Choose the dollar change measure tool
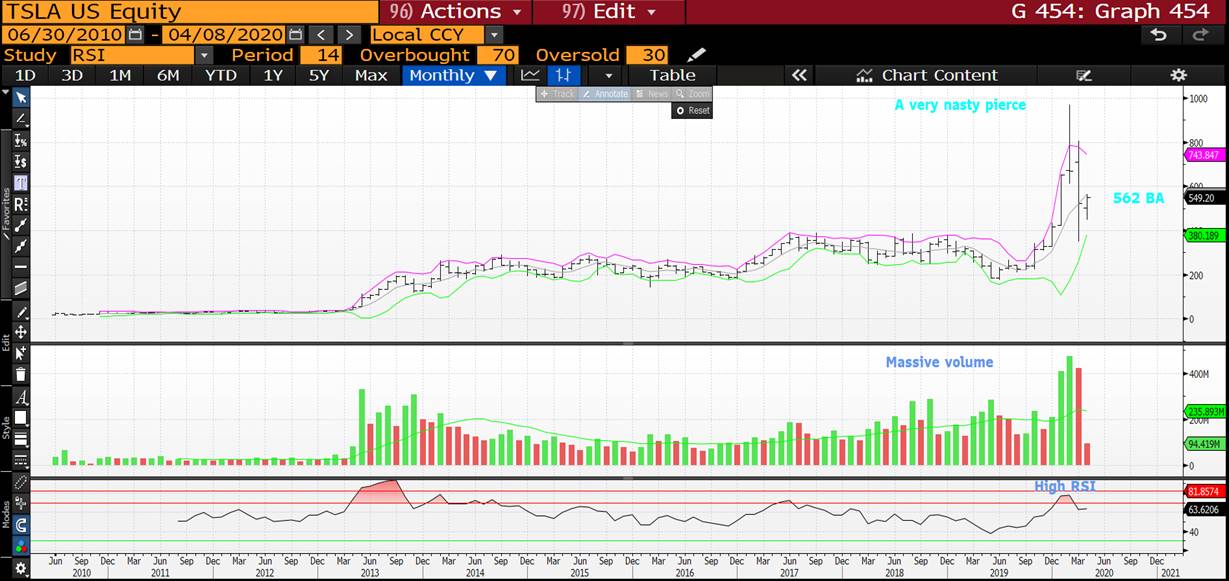1229x581 pixels. click(x=20, y=161)
